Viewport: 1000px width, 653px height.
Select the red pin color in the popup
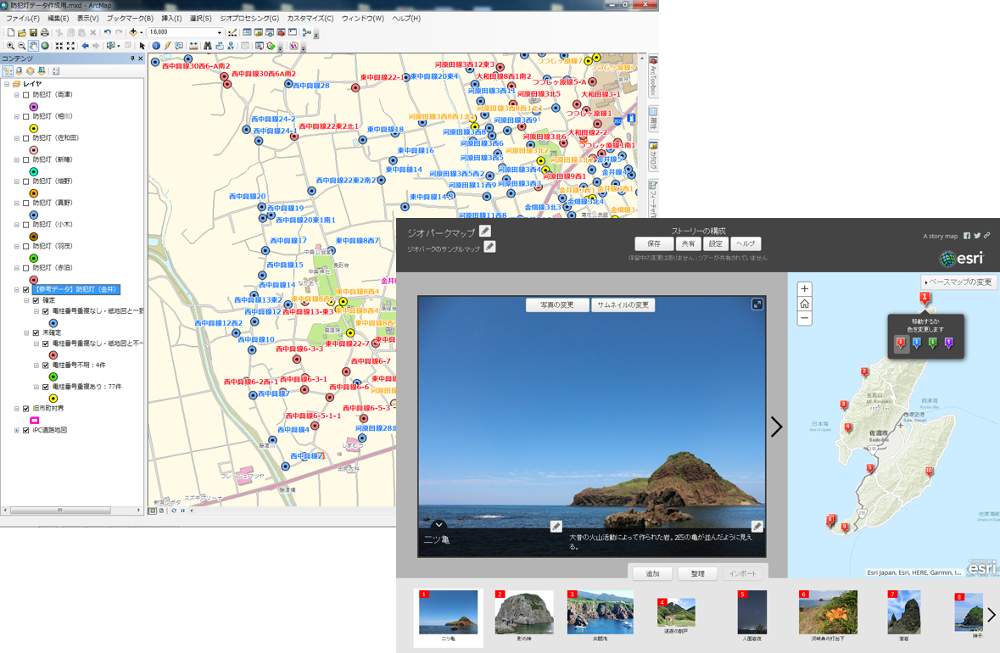coord(900,342)
